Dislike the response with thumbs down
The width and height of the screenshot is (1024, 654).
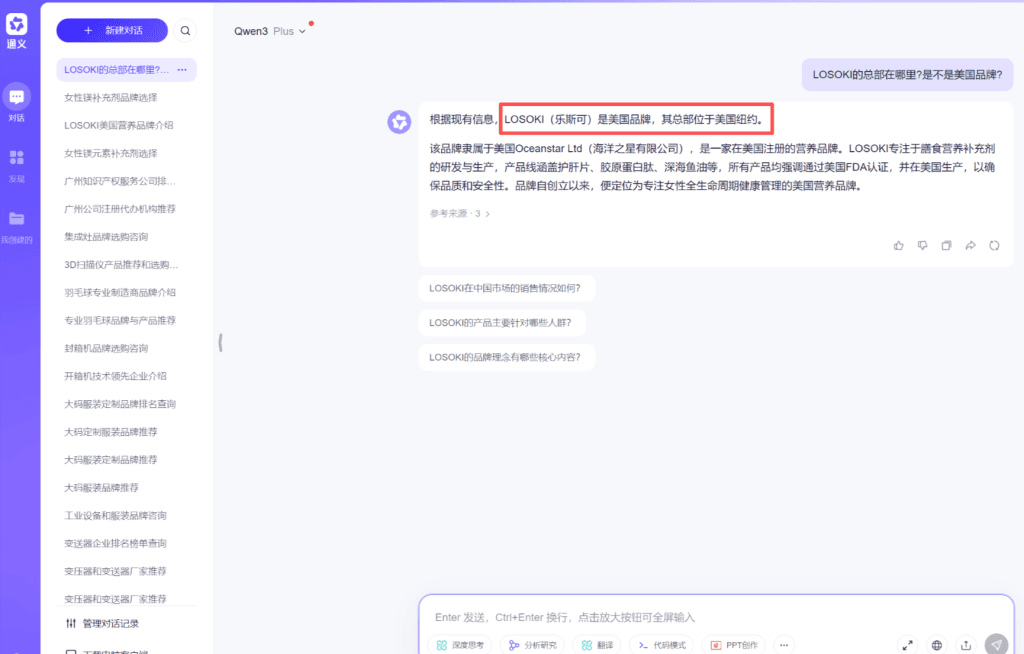coord(922,245)
